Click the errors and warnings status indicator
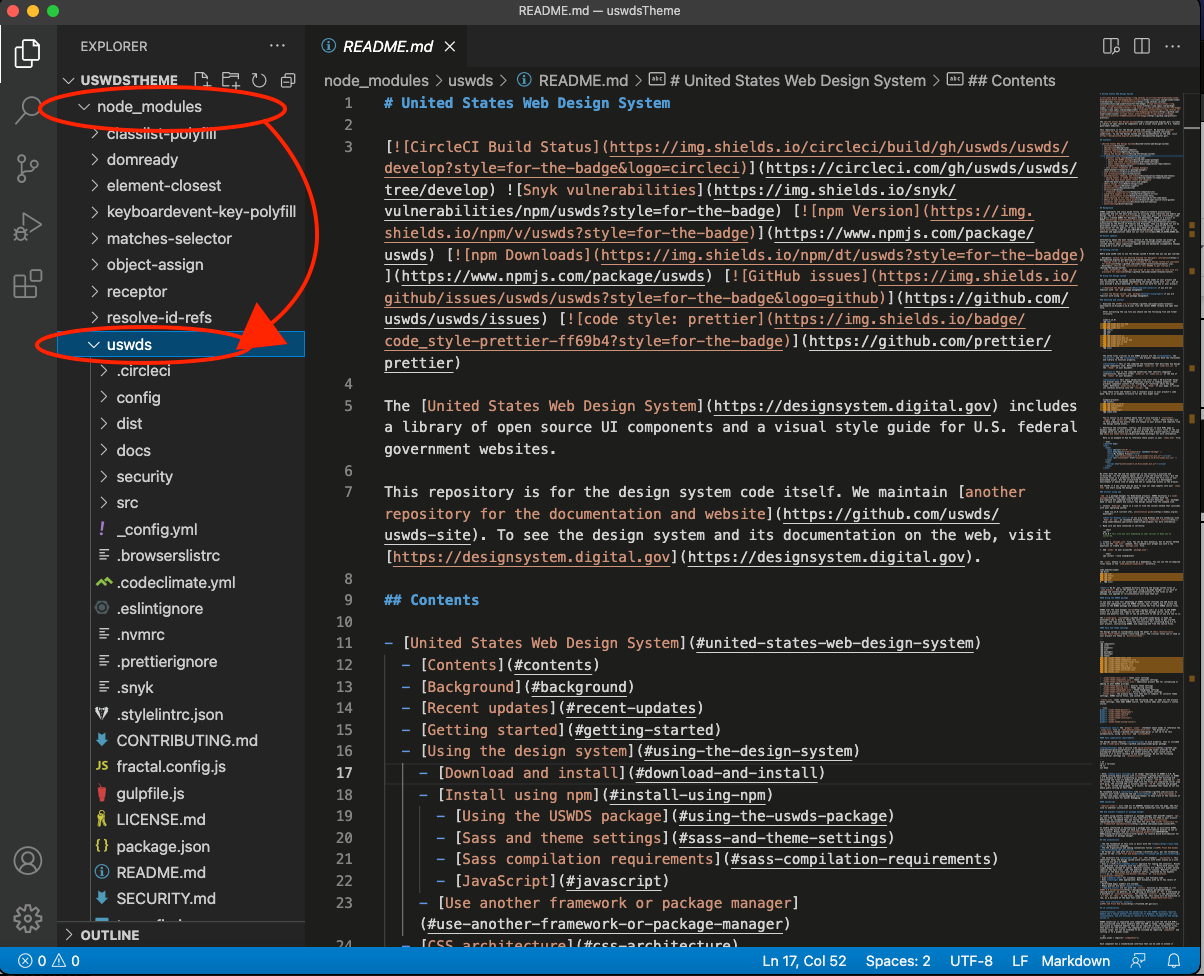Screen dimensions: 1204x976 point(49,961)
